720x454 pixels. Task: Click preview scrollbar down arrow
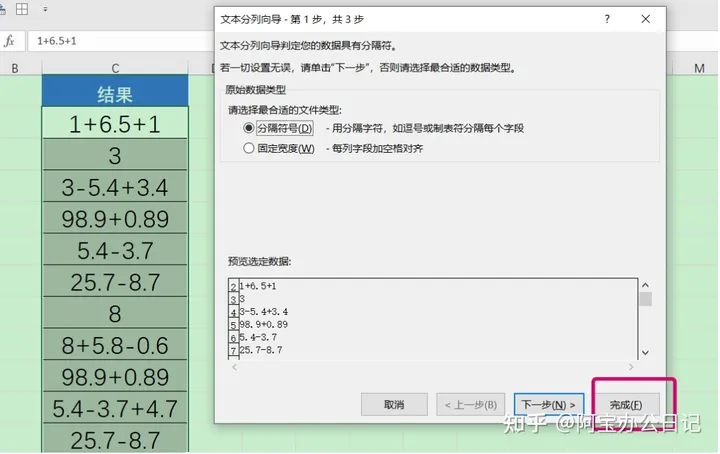click(x=645, y=352)
